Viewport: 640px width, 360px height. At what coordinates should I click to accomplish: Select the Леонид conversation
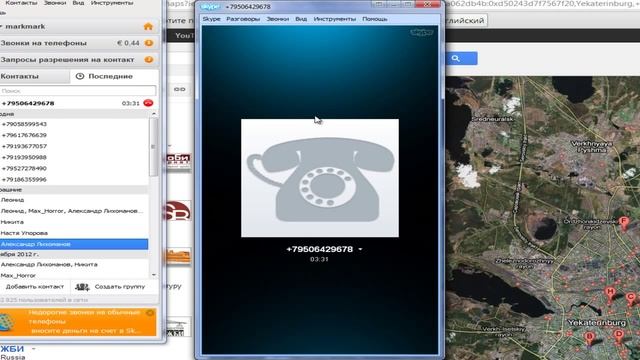tap(74, 200)
